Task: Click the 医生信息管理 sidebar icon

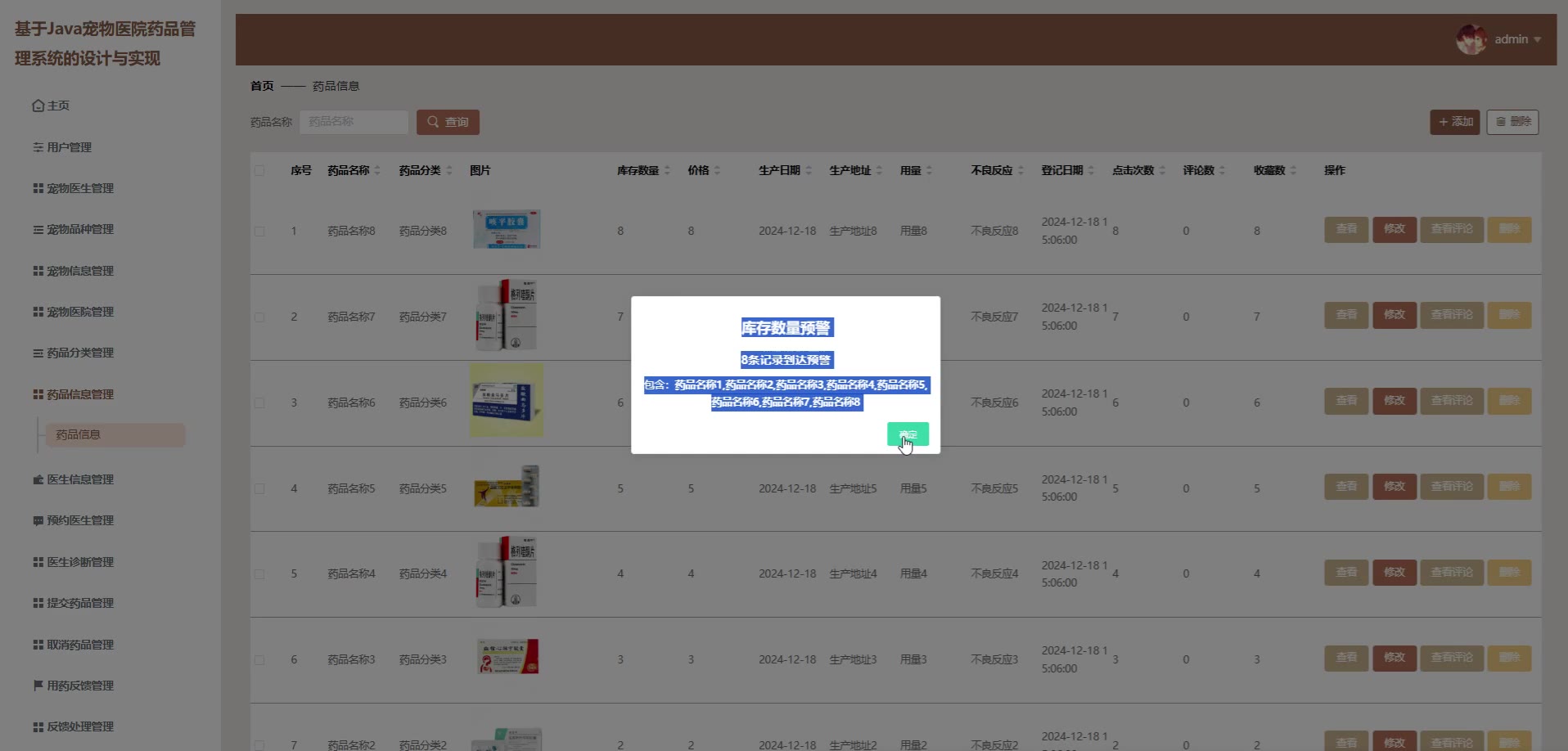Action: [38, 479]
